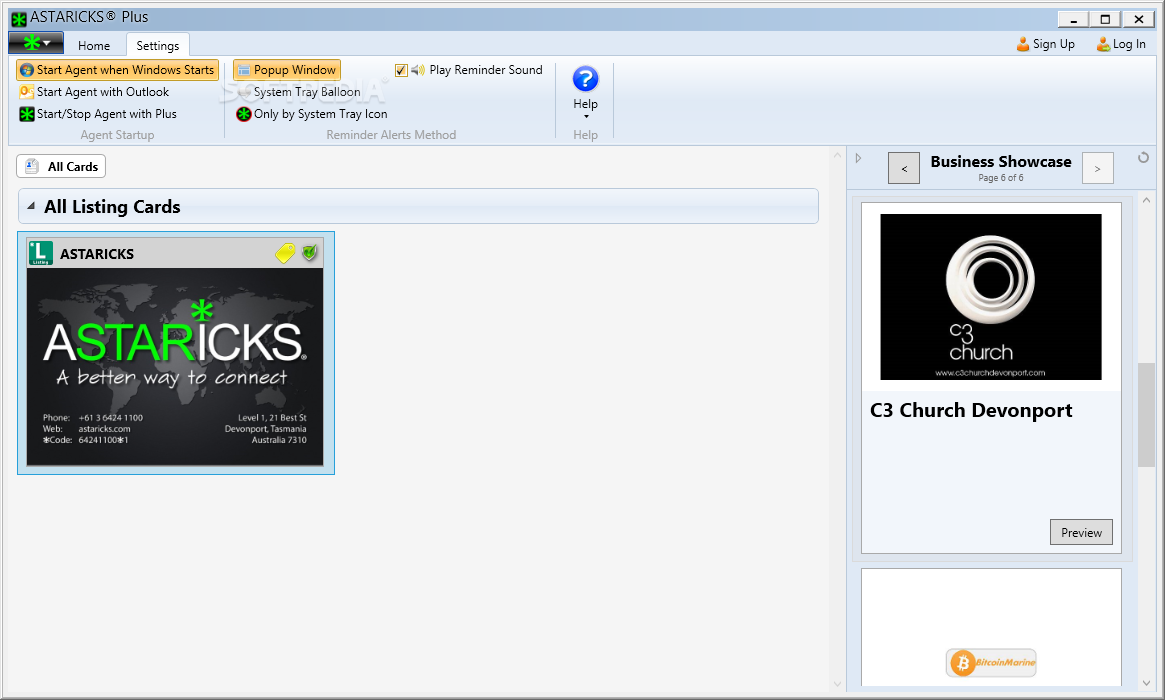Screen dimensions: 1165x700
Task: Open the green asterisk application menu
Action: click(36, 43)
